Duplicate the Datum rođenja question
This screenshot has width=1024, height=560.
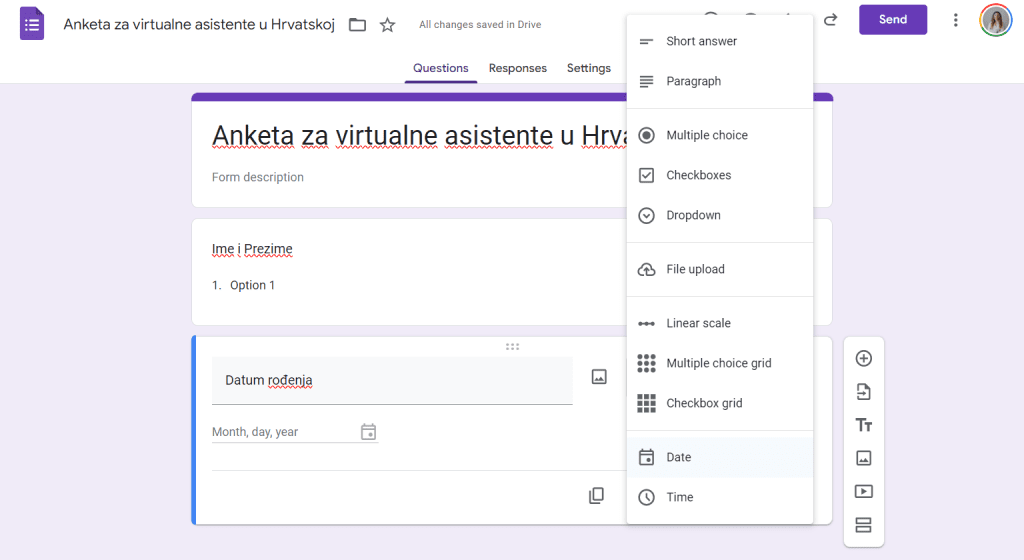596,496
